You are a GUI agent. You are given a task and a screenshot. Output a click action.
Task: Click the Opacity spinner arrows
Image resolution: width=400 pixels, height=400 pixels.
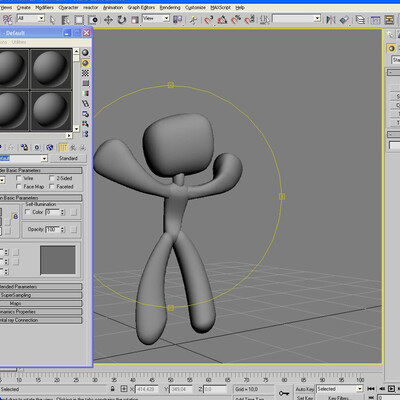[63, 229]
